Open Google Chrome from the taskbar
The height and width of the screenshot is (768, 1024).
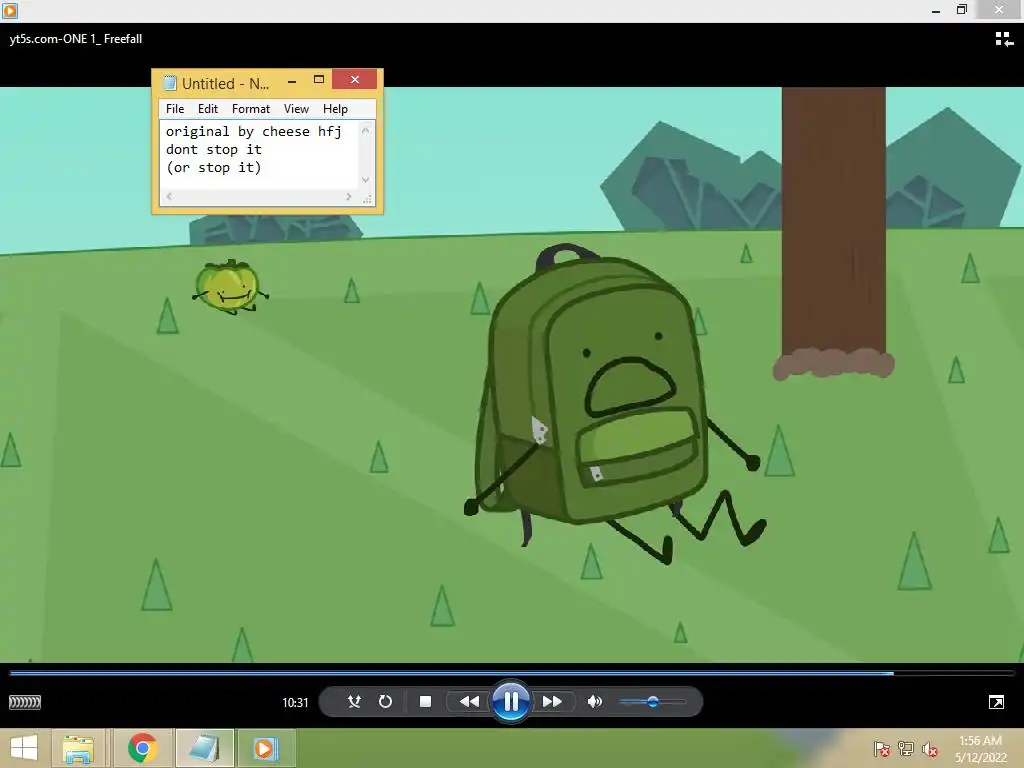pos(142,748)
